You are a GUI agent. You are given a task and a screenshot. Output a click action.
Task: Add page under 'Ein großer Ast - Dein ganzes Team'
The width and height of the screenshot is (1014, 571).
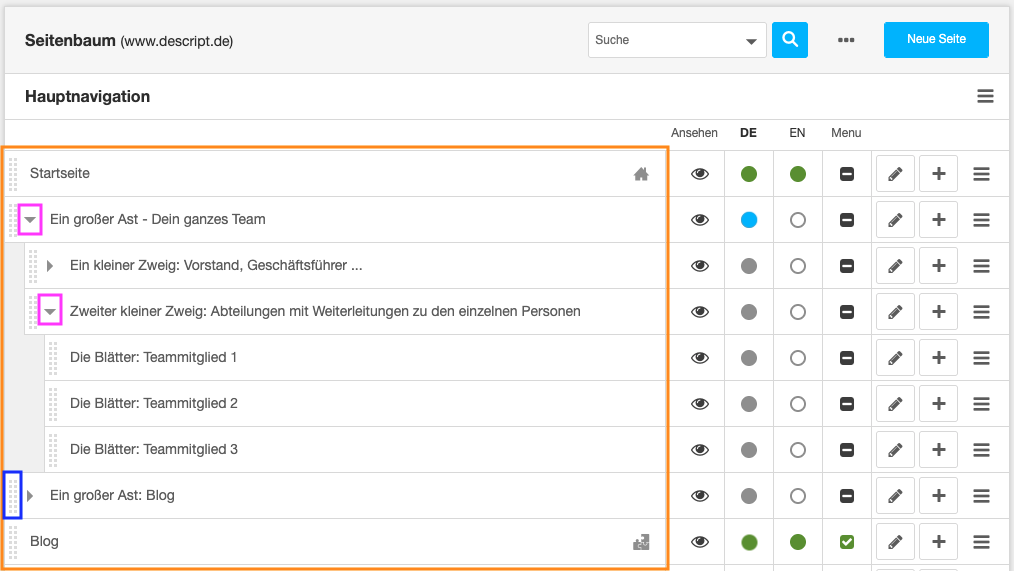tap(938, 220)
